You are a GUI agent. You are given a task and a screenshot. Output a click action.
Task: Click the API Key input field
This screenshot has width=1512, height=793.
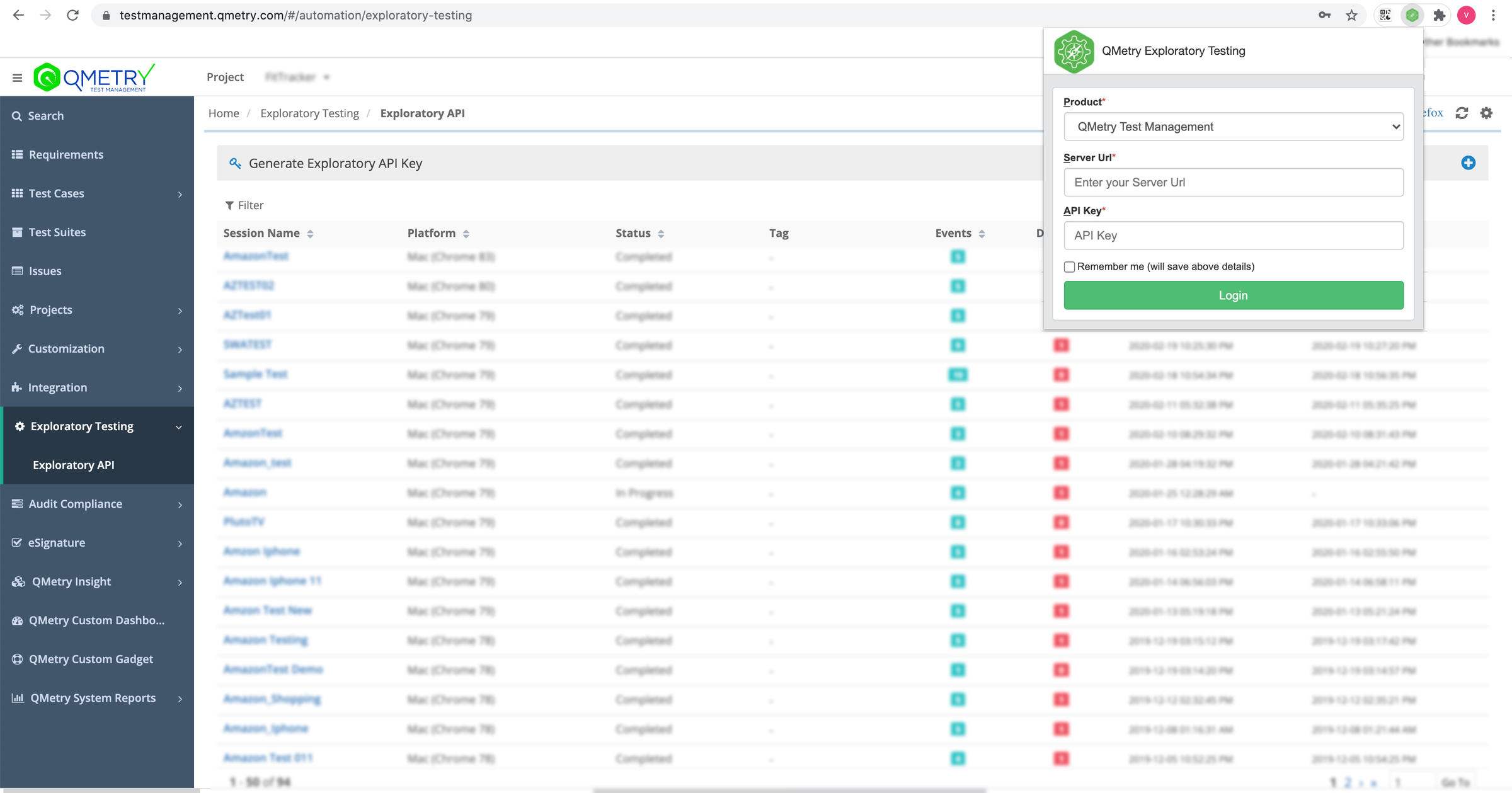[x=1233, y=235]
